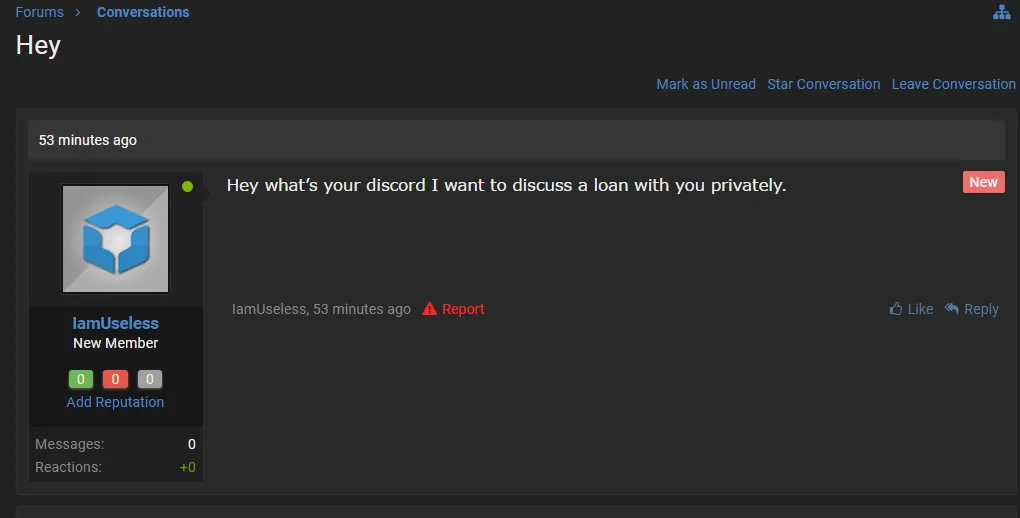1020x518 pixels.
Task: Click the green positive reputation badge
Action: [81, 379]
